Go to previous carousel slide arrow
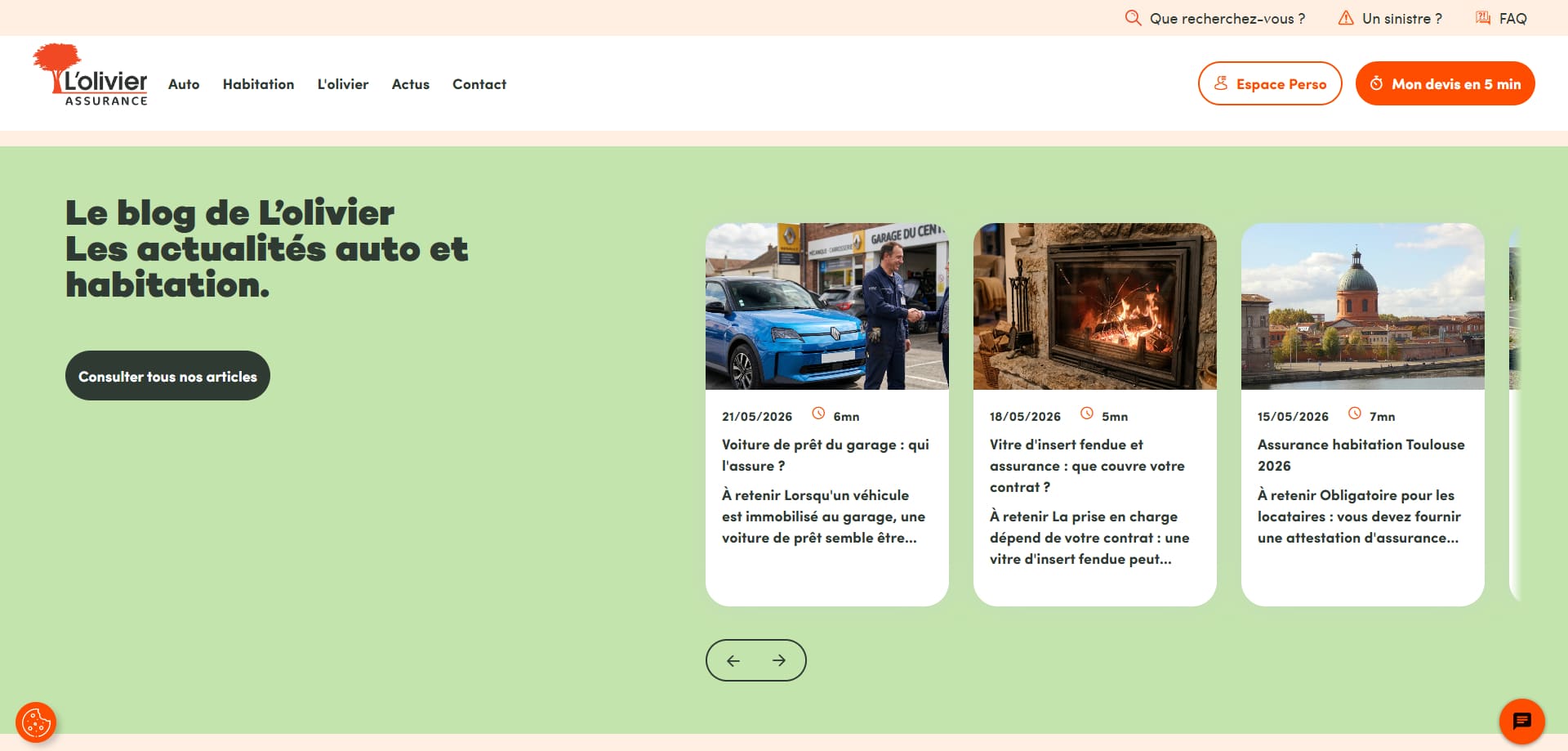1568x751 pixels. click(x=733, y=660)
